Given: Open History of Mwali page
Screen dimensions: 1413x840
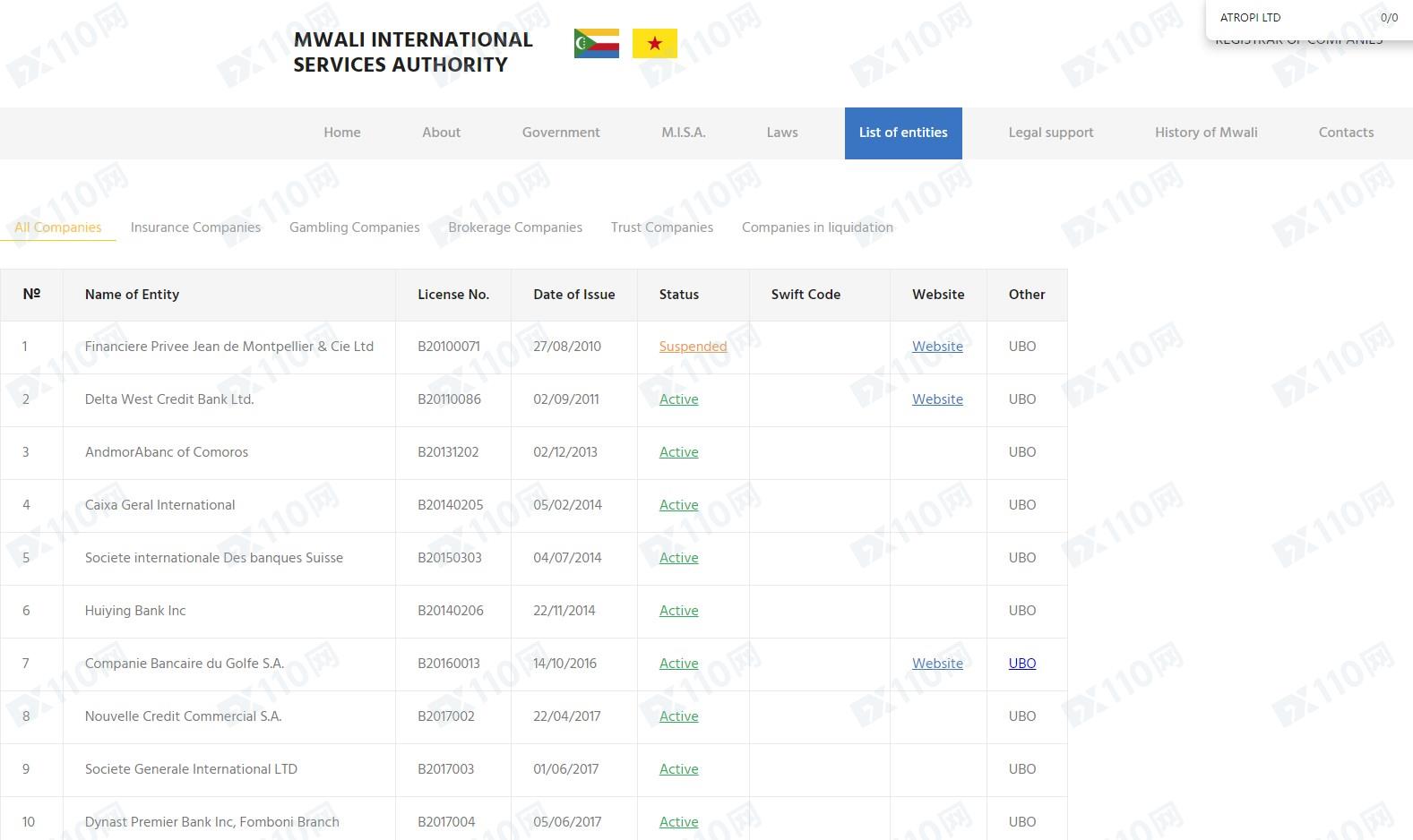Looking at the screenshot, I should (1206, 133).
